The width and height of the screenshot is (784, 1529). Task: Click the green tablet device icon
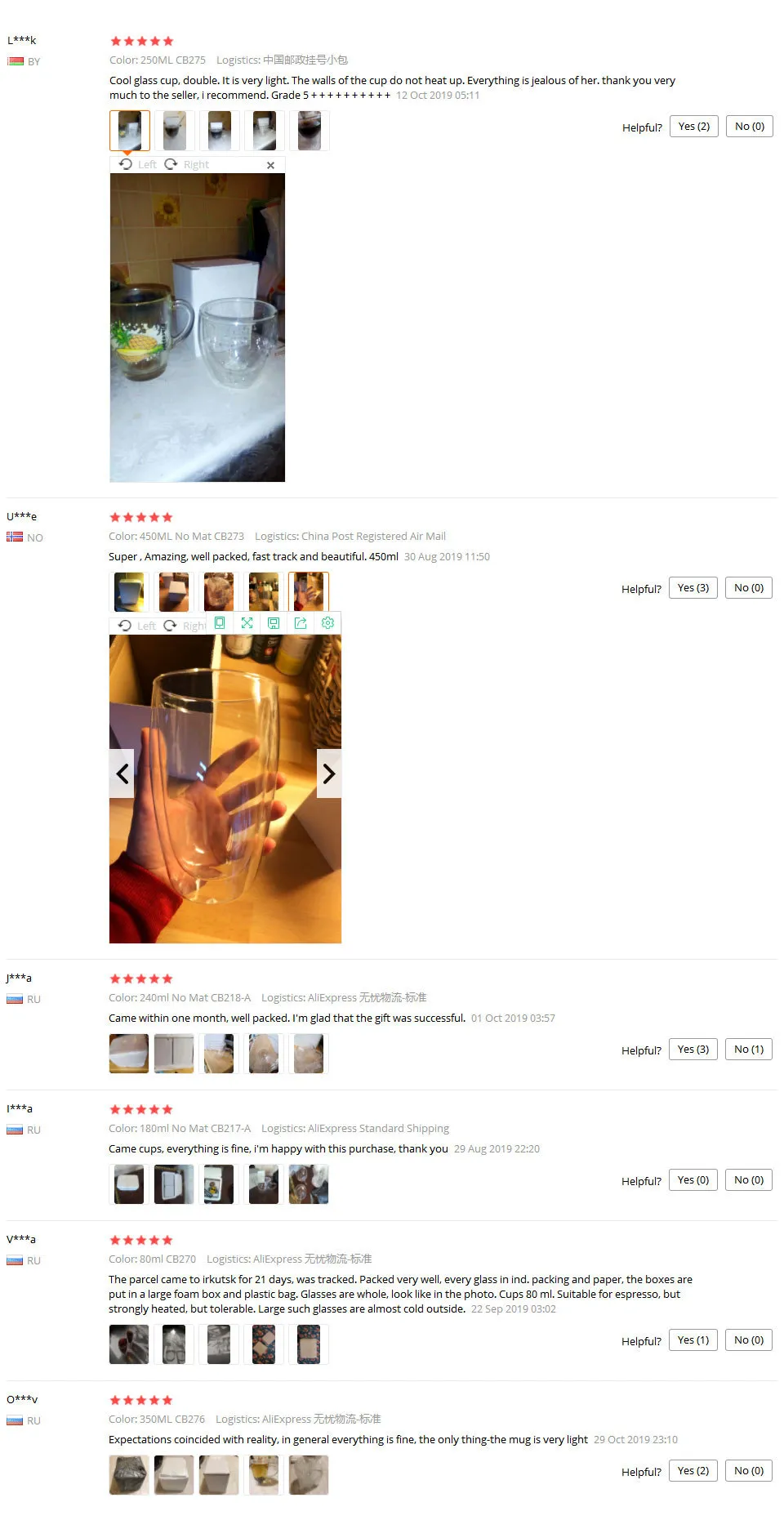tap(220, 623)
